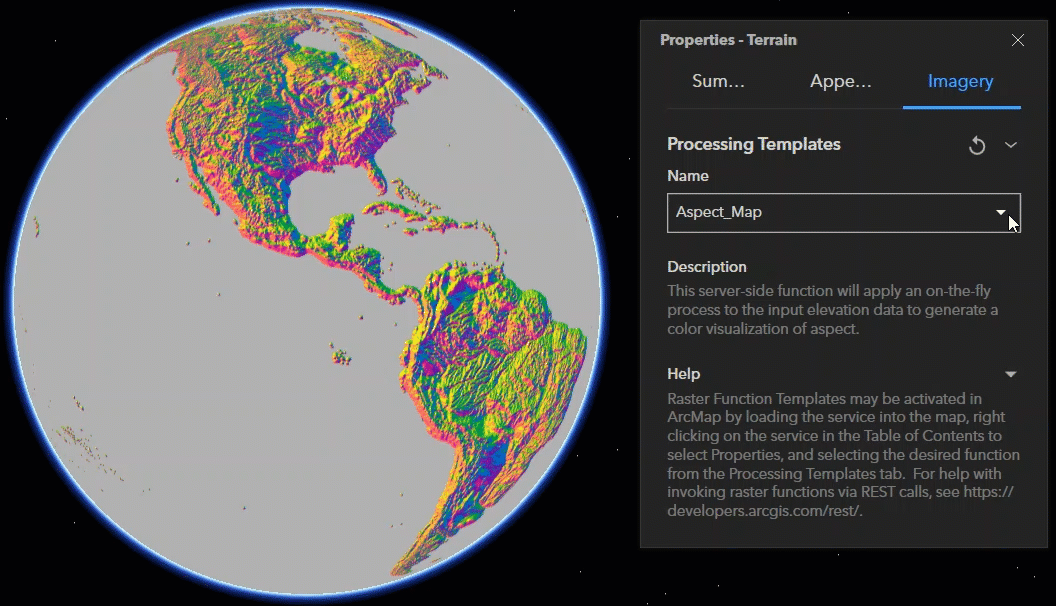Reset Processing Templates to default
This screenshot has height=606, width=1056.
point(977,145)
